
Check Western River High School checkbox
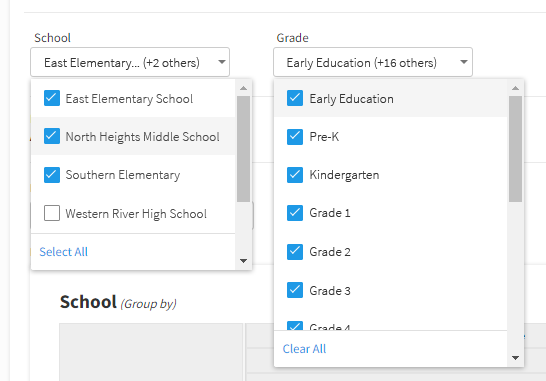click(52, 213)
